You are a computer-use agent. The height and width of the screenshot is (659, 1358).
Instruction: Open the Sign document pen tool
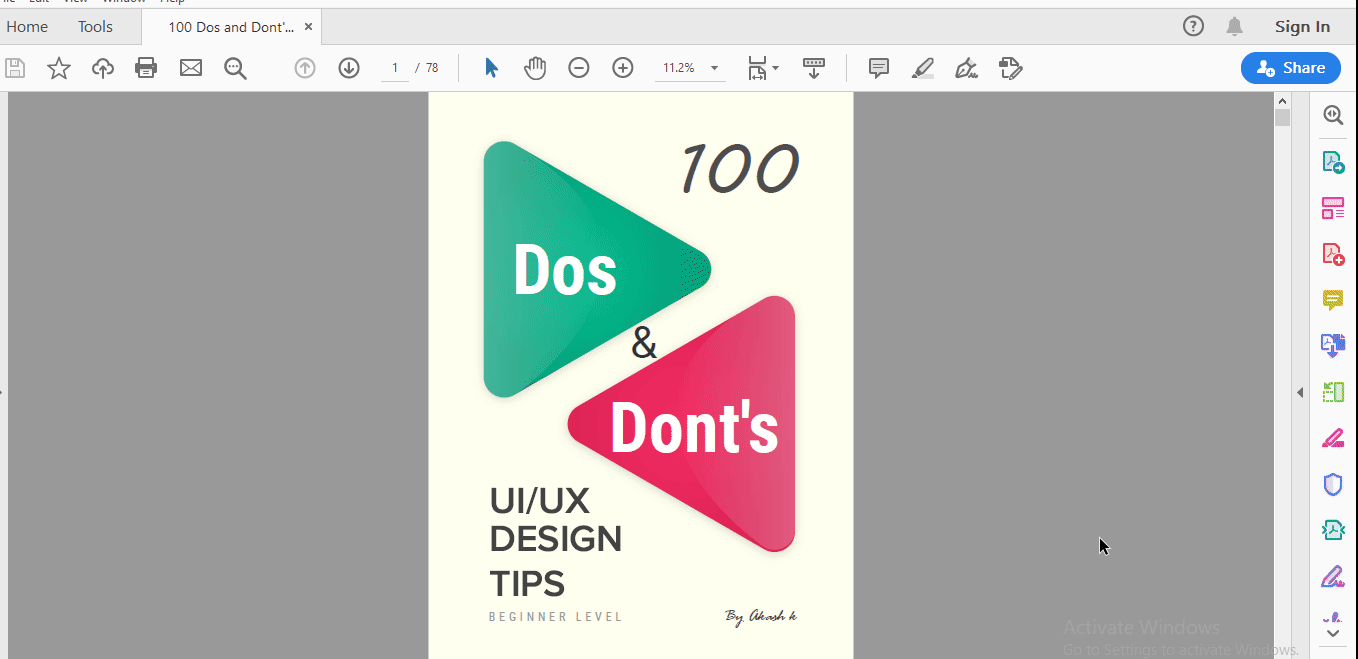[x=966, y=68]
